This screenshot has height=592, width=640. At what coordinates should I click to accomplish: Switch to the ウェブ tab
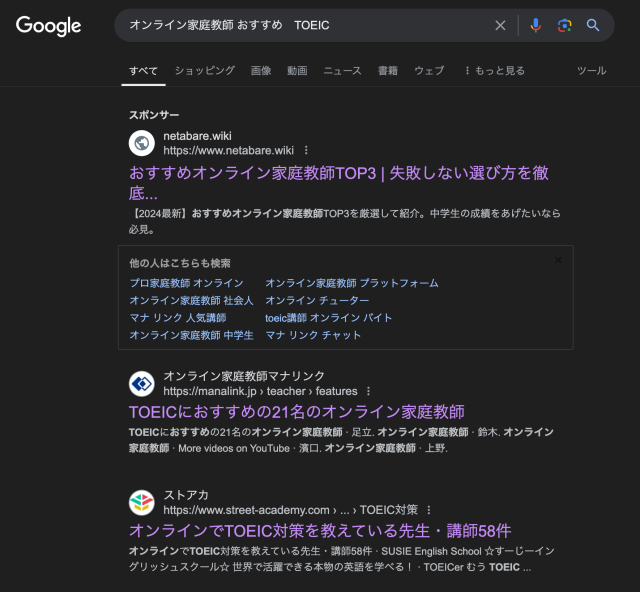(x=429, y=71)
